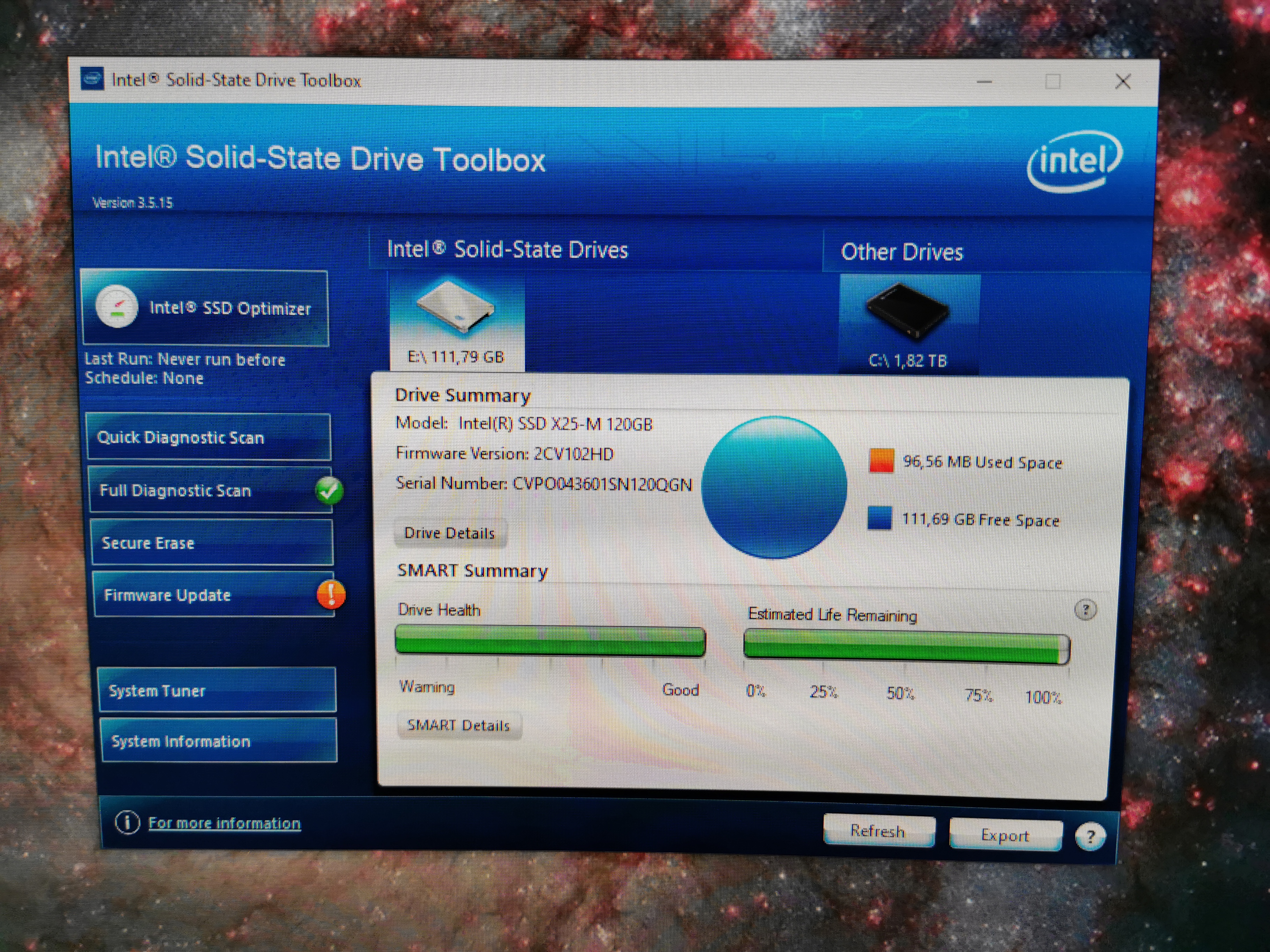Image resolution: width=1270 pixels, height=952 pixels.
Task: Click the green checkmark on Full Diagnostic Scan
Action: [x=329, y=491]
